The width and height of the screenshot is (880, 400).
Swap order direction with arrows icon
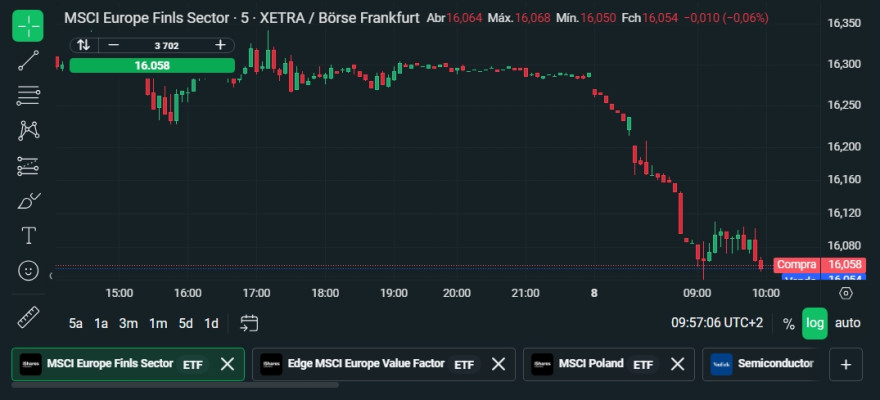[x=84, y=45]
